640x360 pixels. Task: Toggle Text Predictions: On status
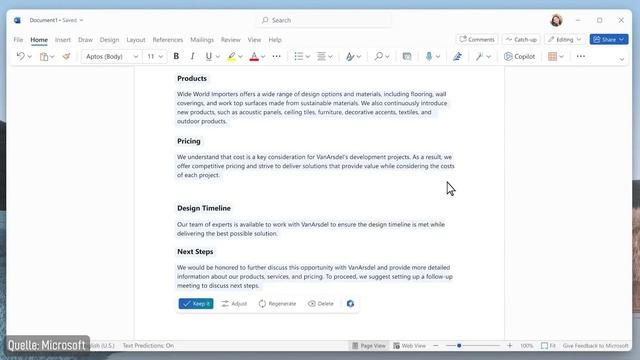(148, 345)
